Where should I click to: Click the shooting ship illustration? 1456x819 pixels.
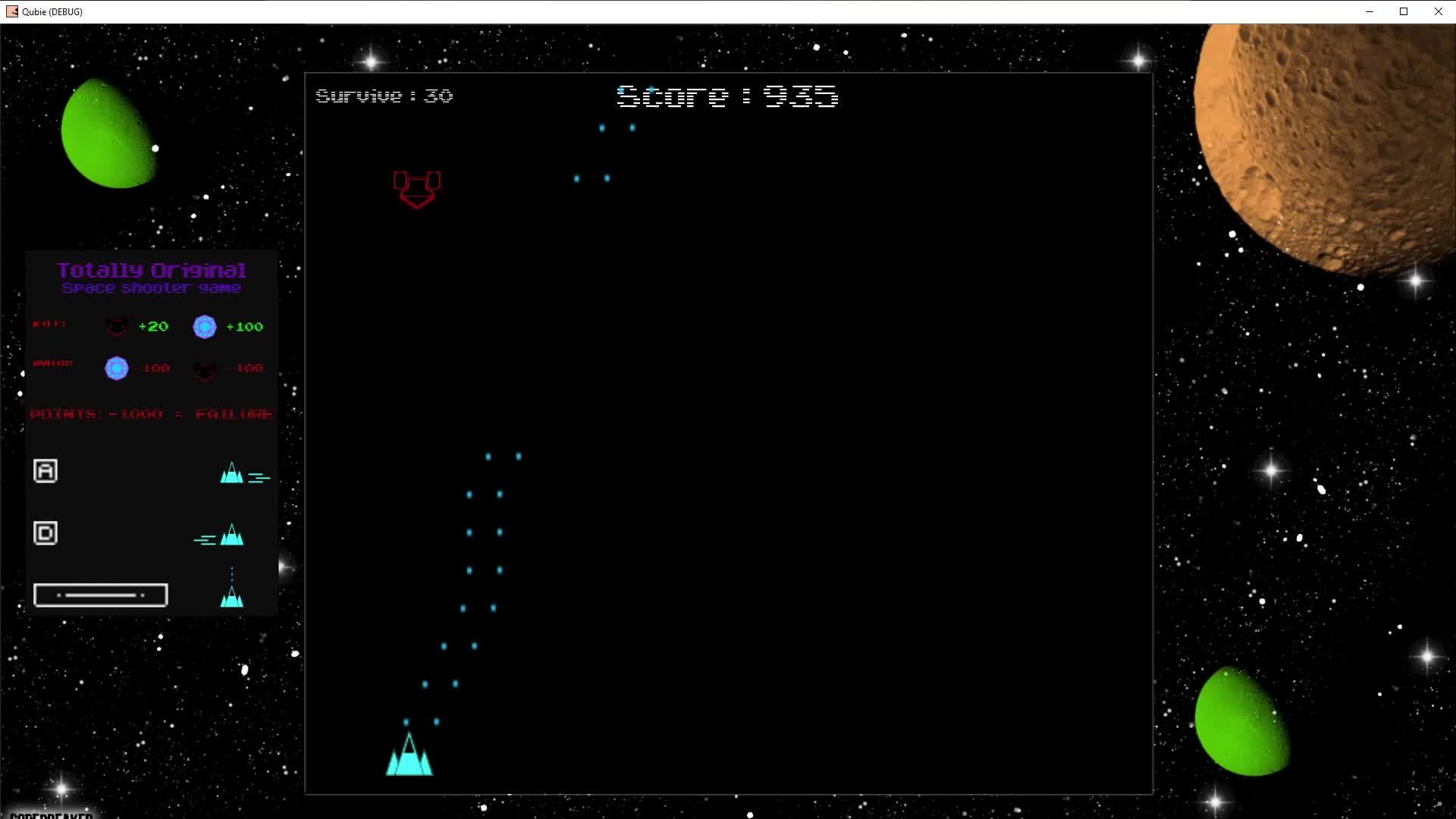(x=231, y=596)
